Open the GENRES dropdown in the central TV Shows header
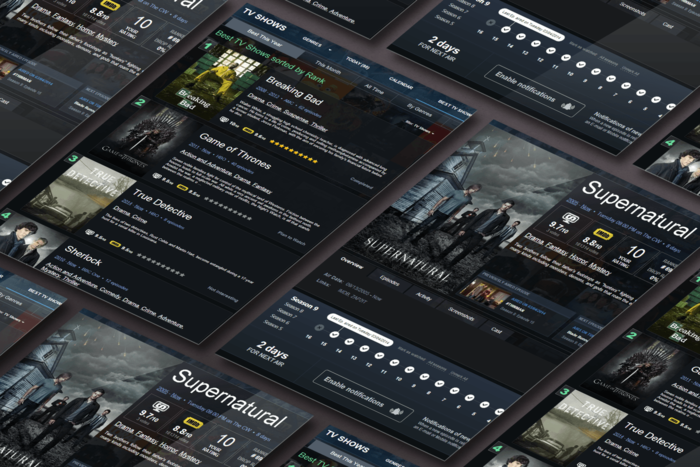This screenshot has width=700, height=467. [316, 44]
